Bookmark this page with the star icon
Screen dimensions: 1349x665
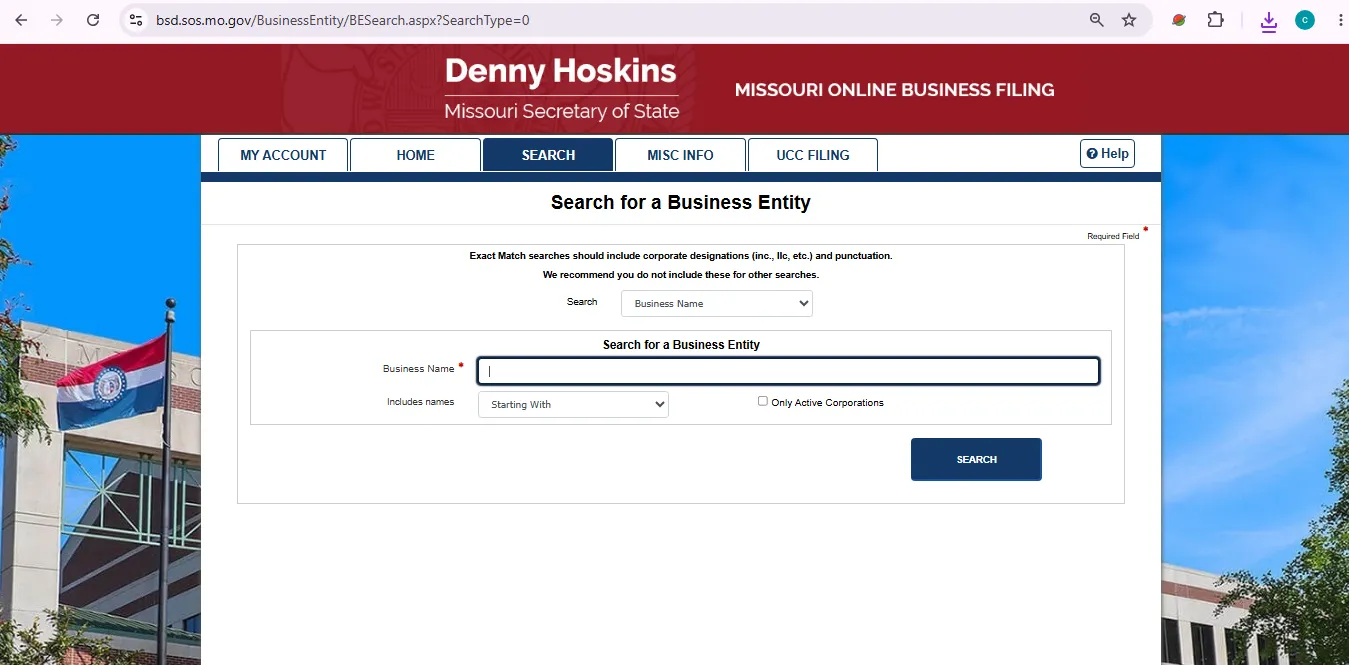coord(1129,20)
